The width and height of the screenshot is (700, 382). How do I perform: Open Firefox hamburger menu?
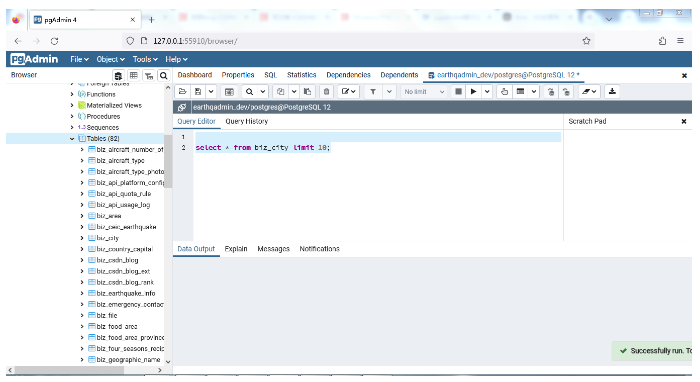(x=680, y=41)
